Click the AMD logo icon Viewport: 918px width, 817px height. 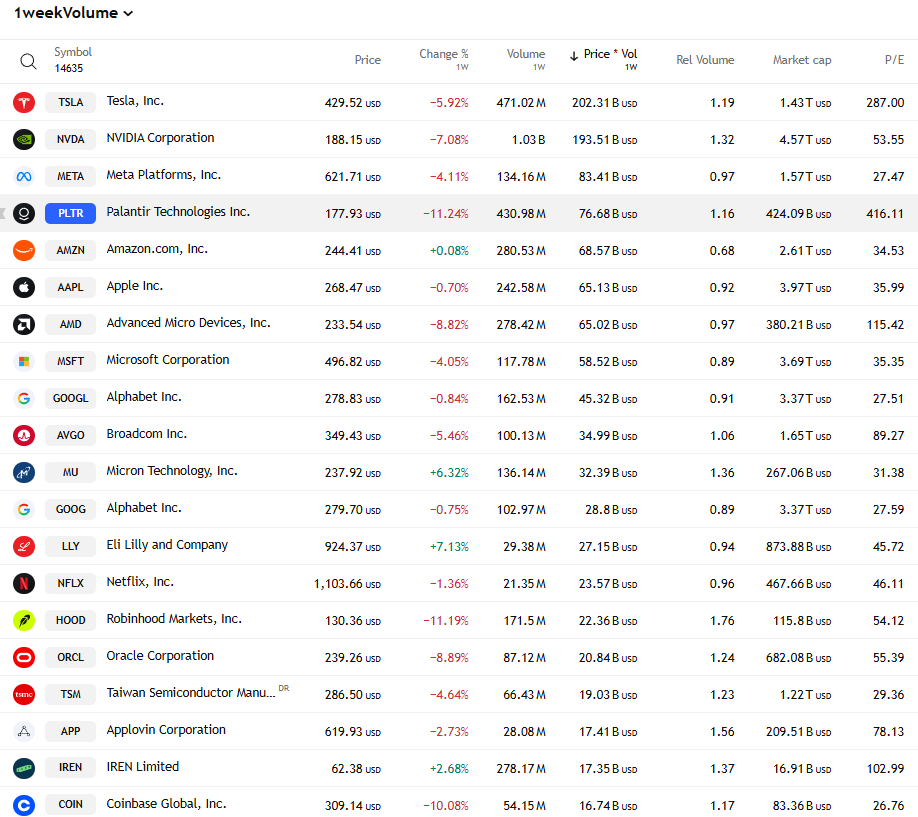24,324
